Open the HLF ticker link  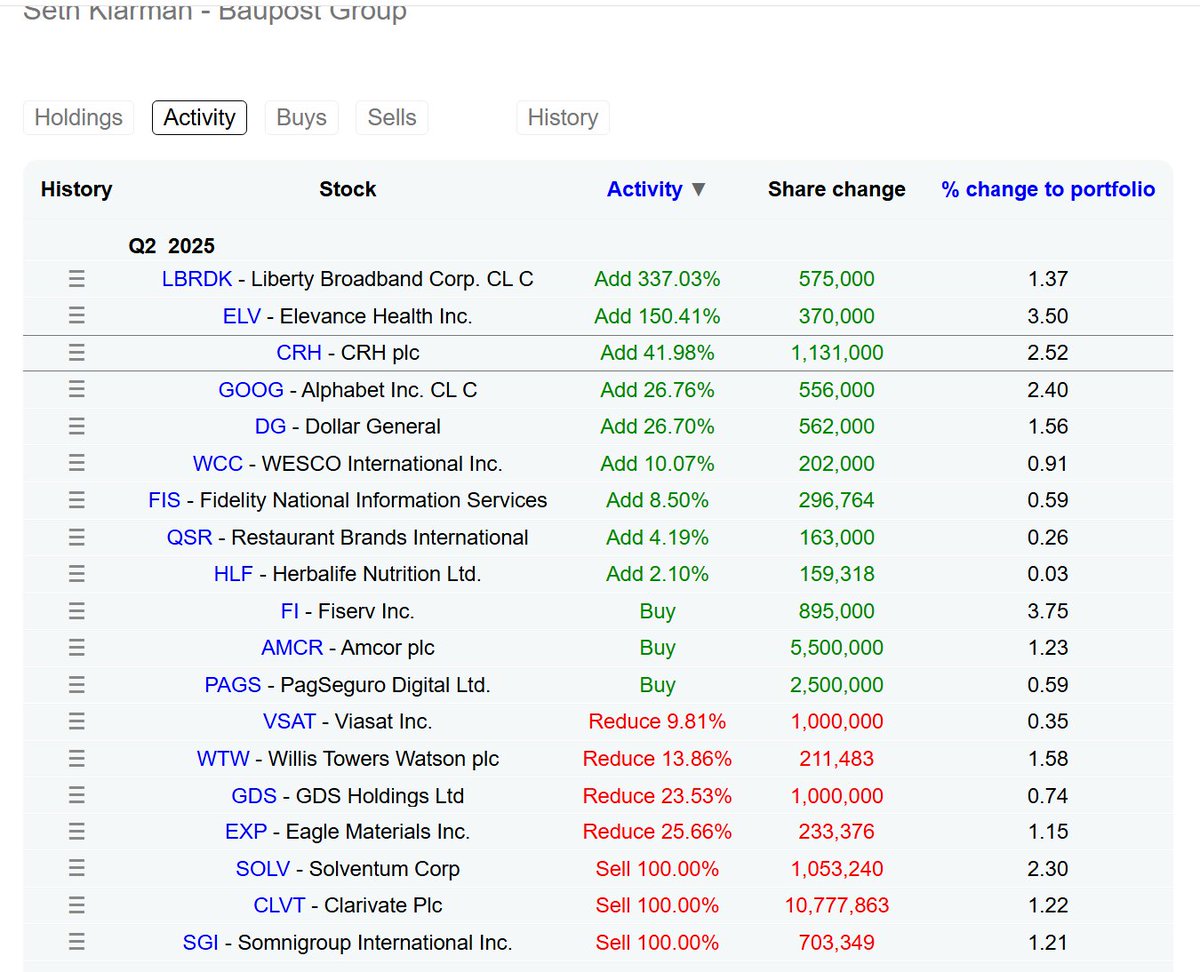point(234,574)
